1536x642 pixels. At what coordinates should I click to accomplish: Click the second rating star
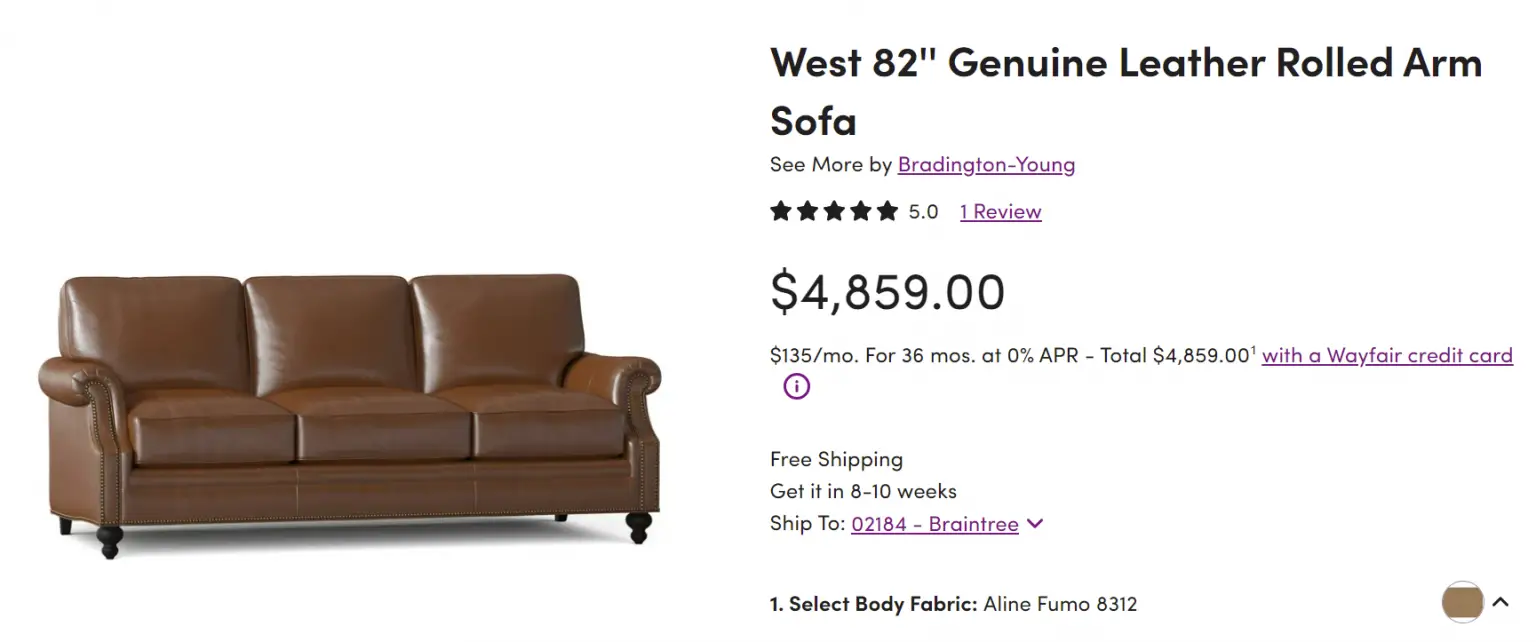pos(807,211)
